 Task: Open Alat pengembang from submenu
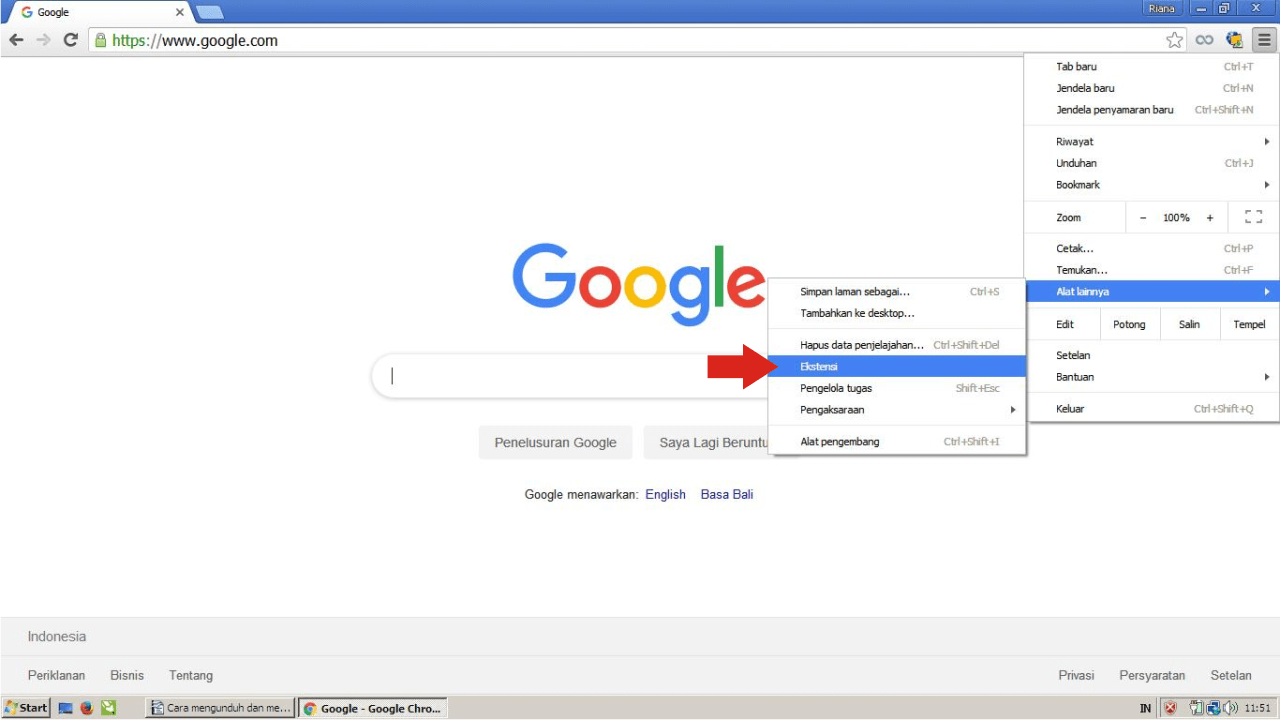pyautogui.click(x=897, y=442)
